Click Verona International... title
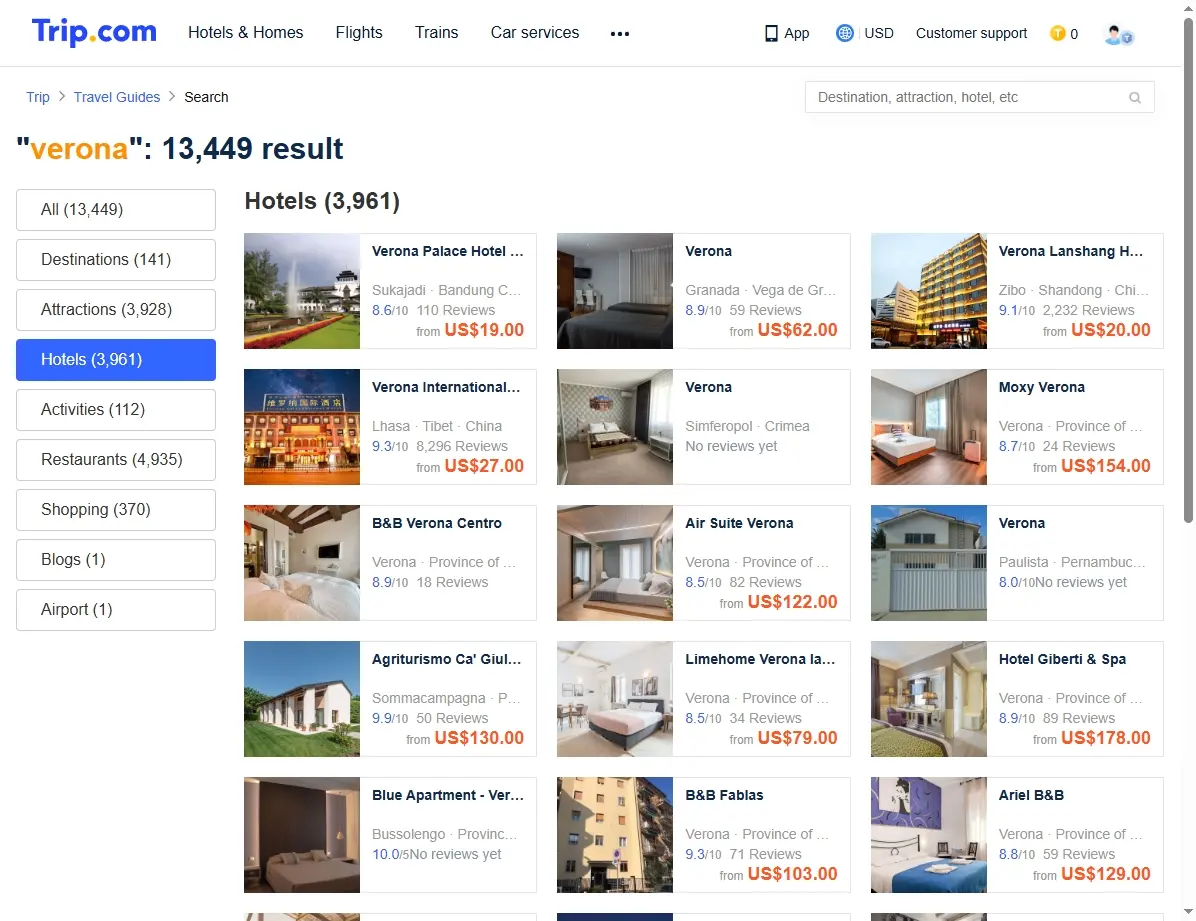 click(446, 387)
